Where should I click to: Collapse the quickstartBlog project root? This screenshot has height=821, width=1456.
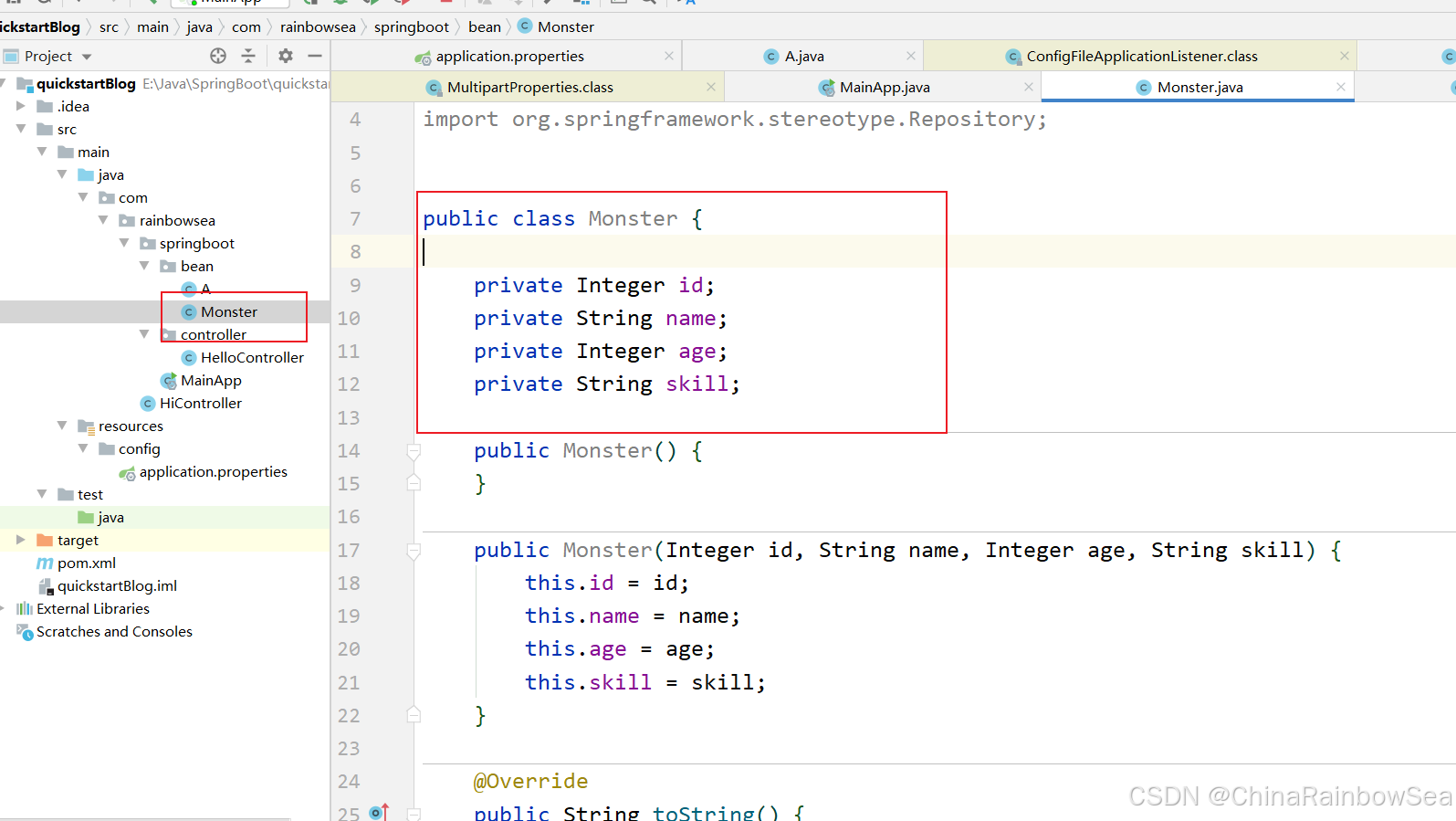(x=3, y=83)
